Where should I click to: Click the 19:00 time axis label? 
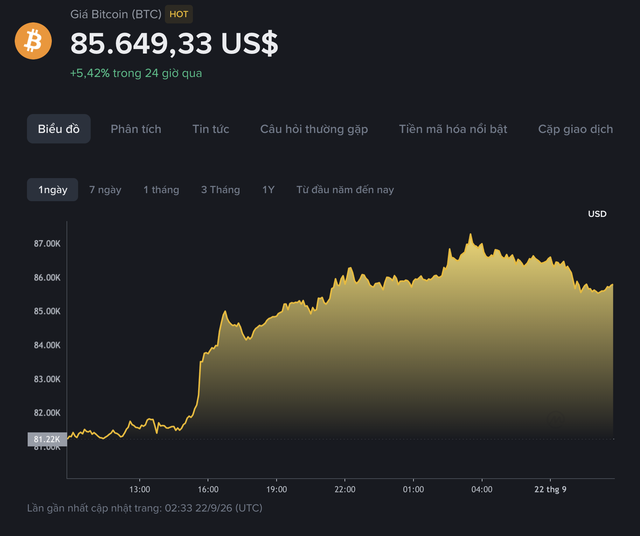click(x=277, y=489)
